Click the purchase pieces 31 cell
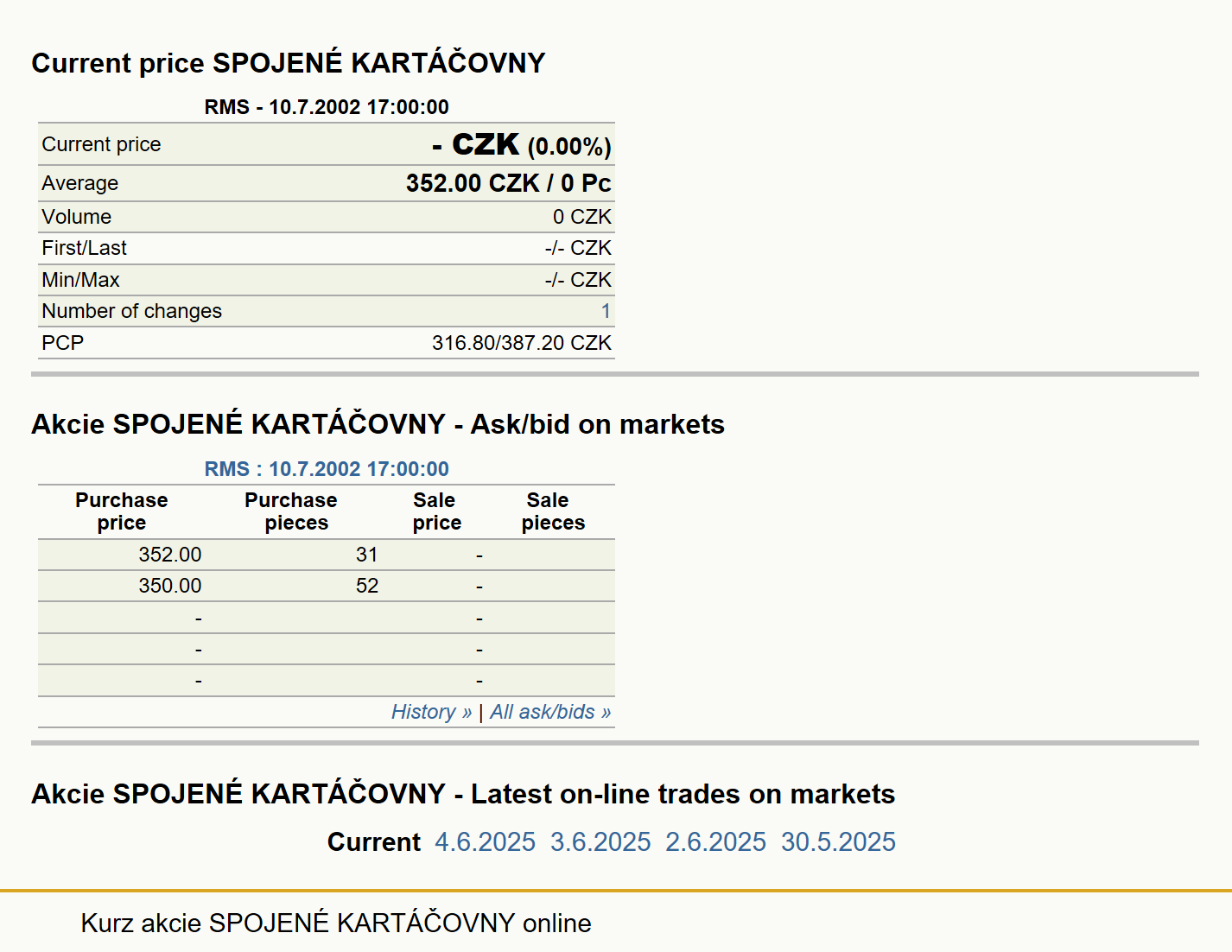The width and height of the screenshot is (1232, 952). [x=367, y=555]
